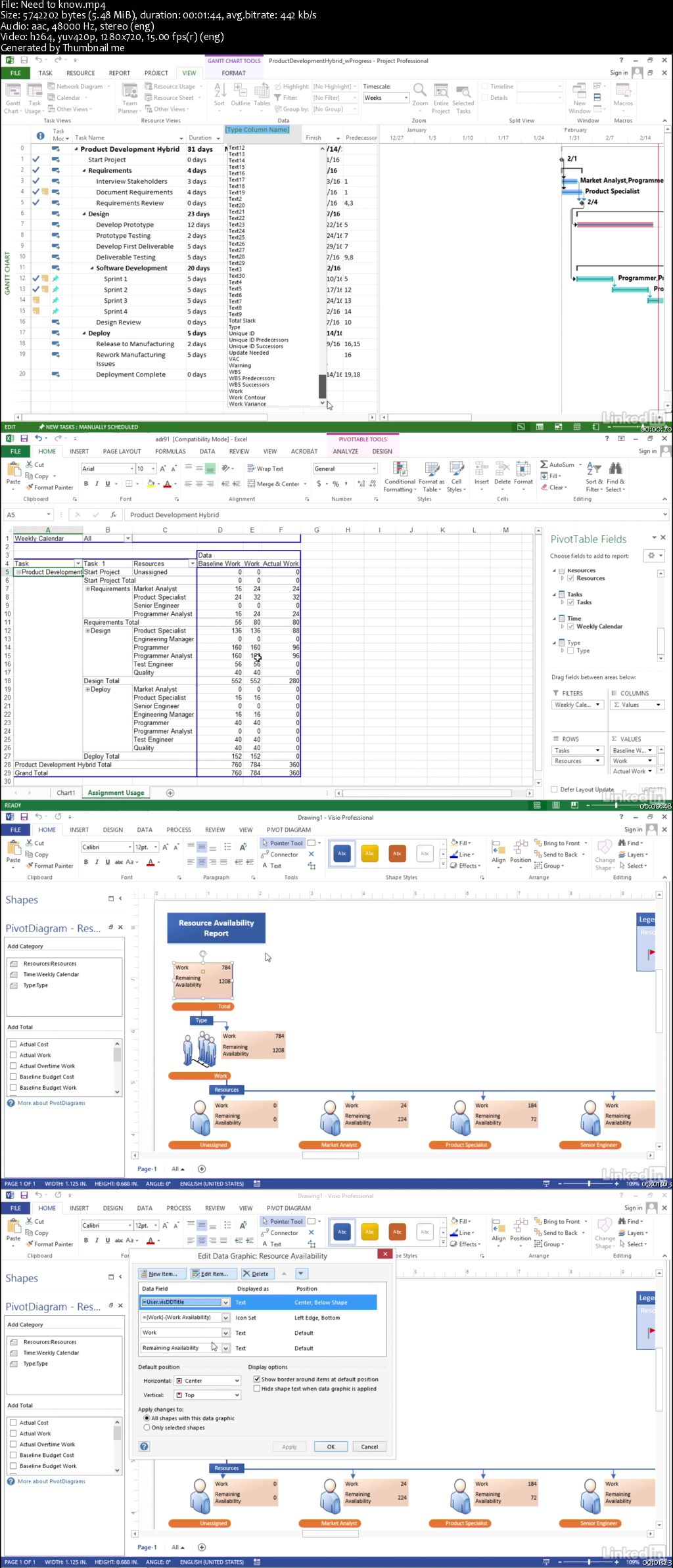Viewport: 673px width, 1568px height.
Task: Click Type Column Name field in Project
Action: (x=257, y=129)
